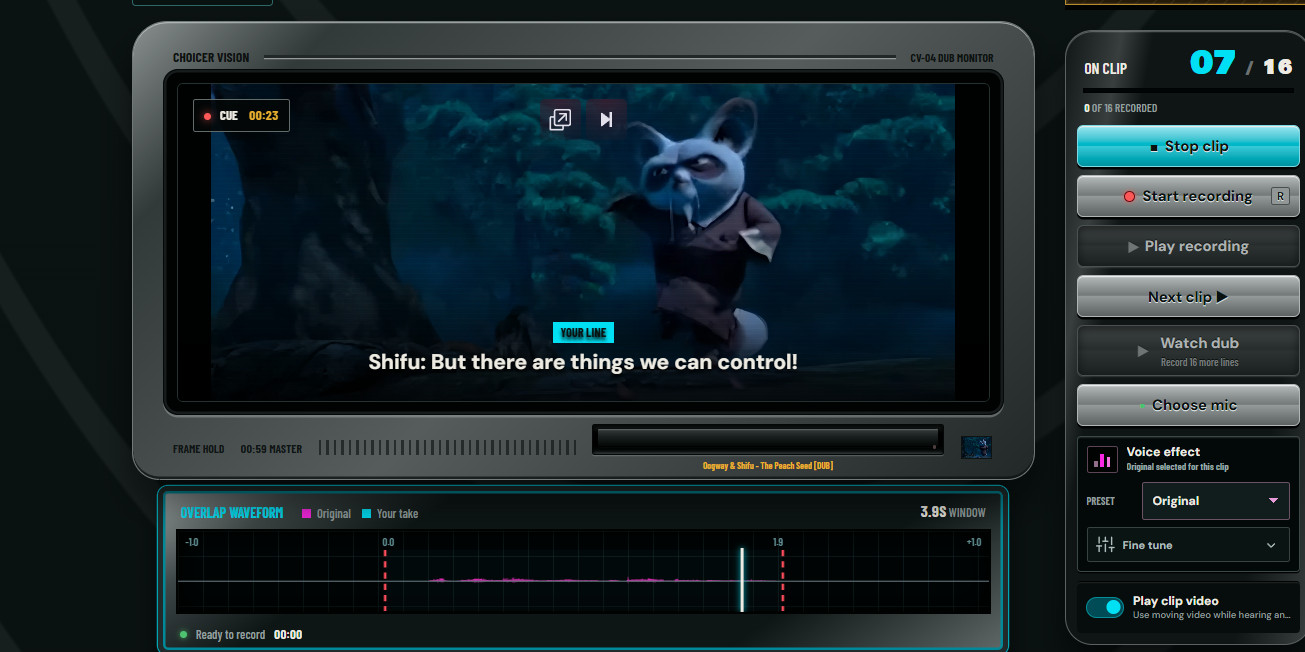Click the red CUE record indicator
Viewport: 1305px width, 652px height.
coord(207,116)
